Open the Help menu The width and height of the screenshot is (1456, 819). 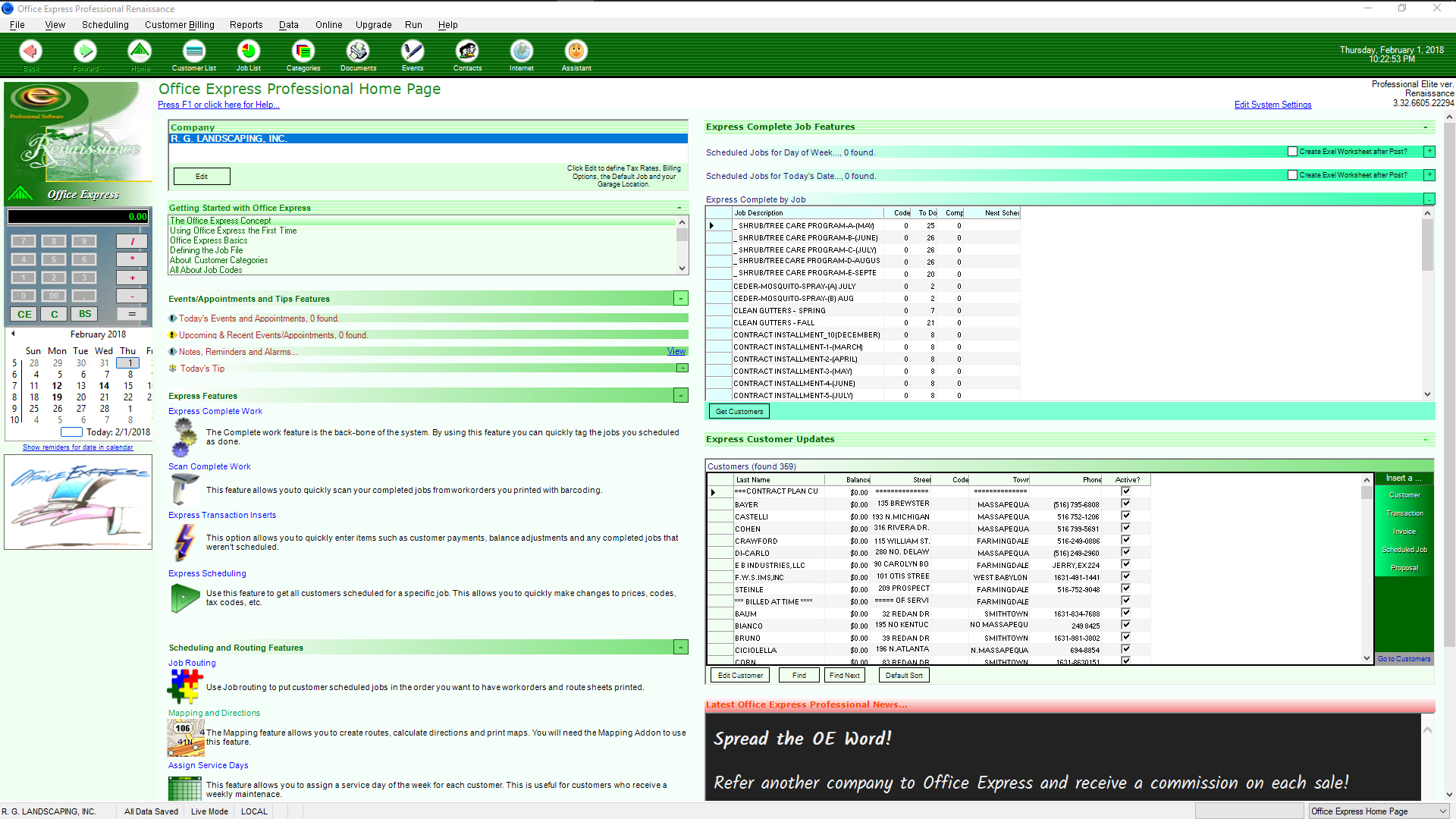click(x=448, y=25)
